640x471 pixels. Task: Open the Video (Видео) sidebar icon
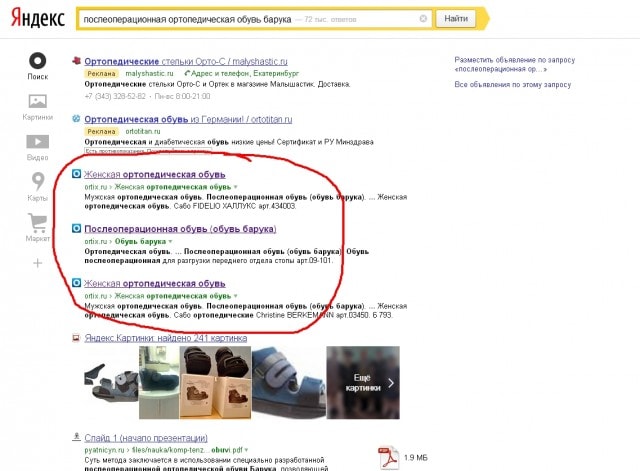point(37,143)
